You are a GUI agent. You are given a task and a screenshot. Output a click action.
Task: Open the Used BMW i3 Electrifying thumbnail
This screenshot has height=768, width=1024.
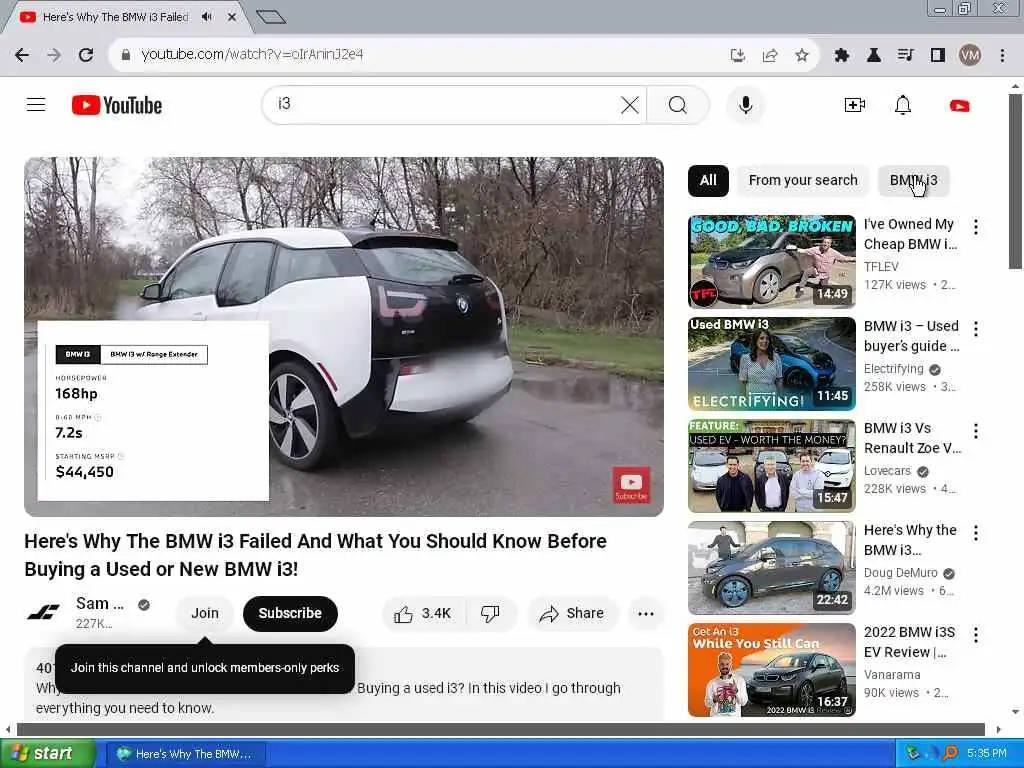coord(771,364)
